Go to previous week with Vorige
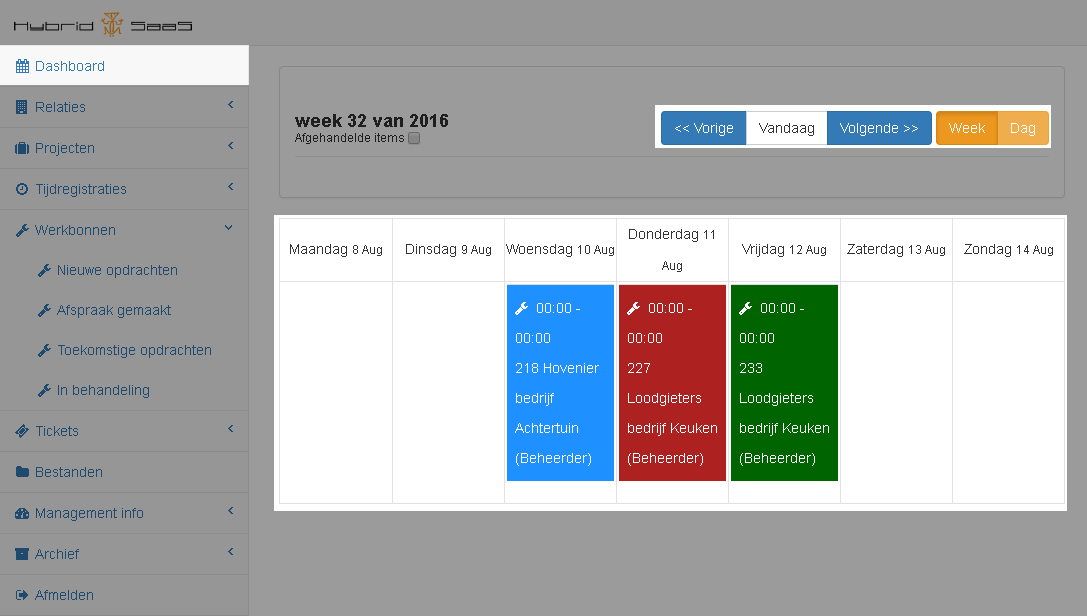 click(x=703, y=128)
